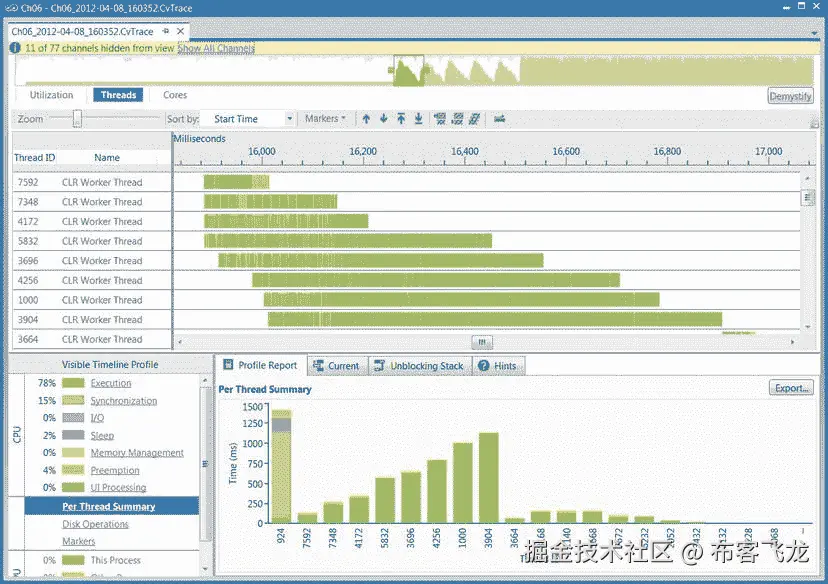Open the Synchronization report link
This screenshot has width=828, height=584.
pos(124,401)
